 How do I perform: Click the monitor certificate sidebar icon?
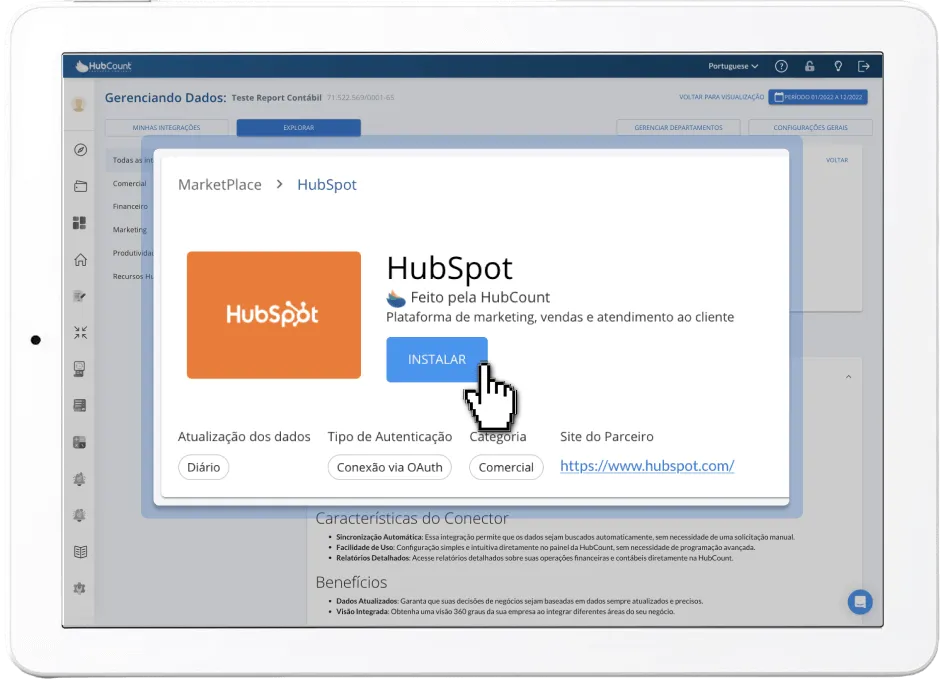pyautogui.click(x=79, y=369)
